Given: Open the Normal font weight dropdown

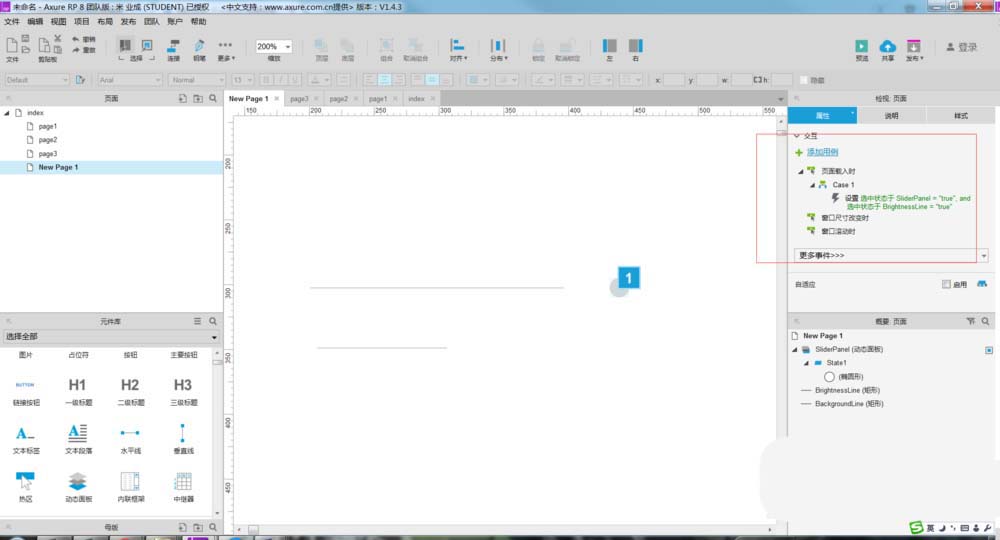Looking at the screenshot, I should pos(197,80).
